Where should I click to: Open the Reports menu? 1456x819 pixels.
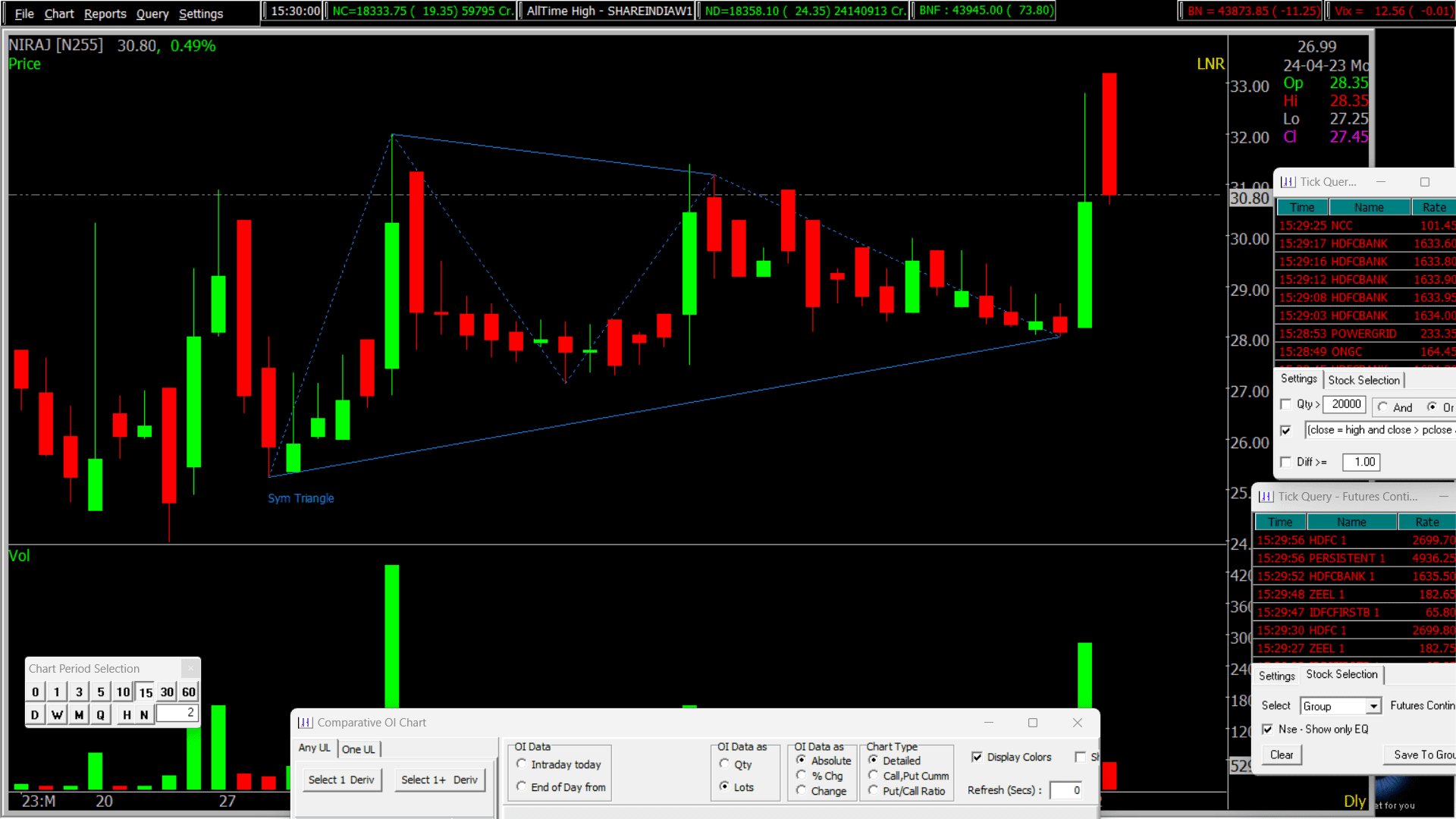pyautogui.click(x=105, y=13)
